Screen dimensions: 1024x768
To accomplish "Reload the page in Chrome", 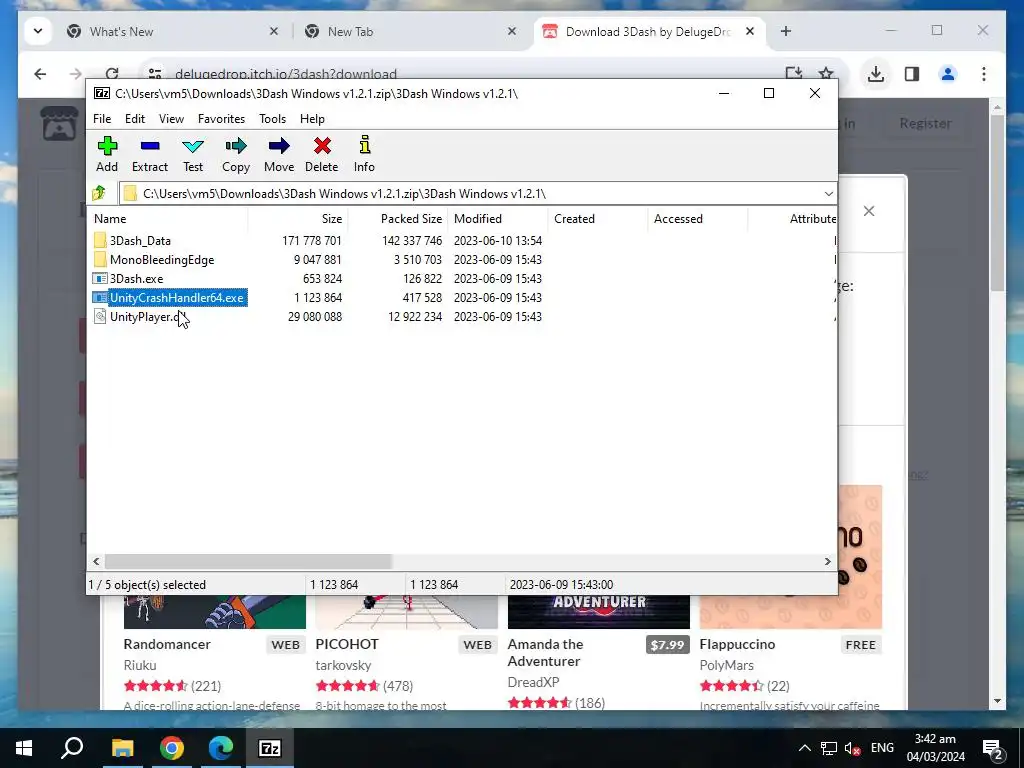I will [112, 74].
